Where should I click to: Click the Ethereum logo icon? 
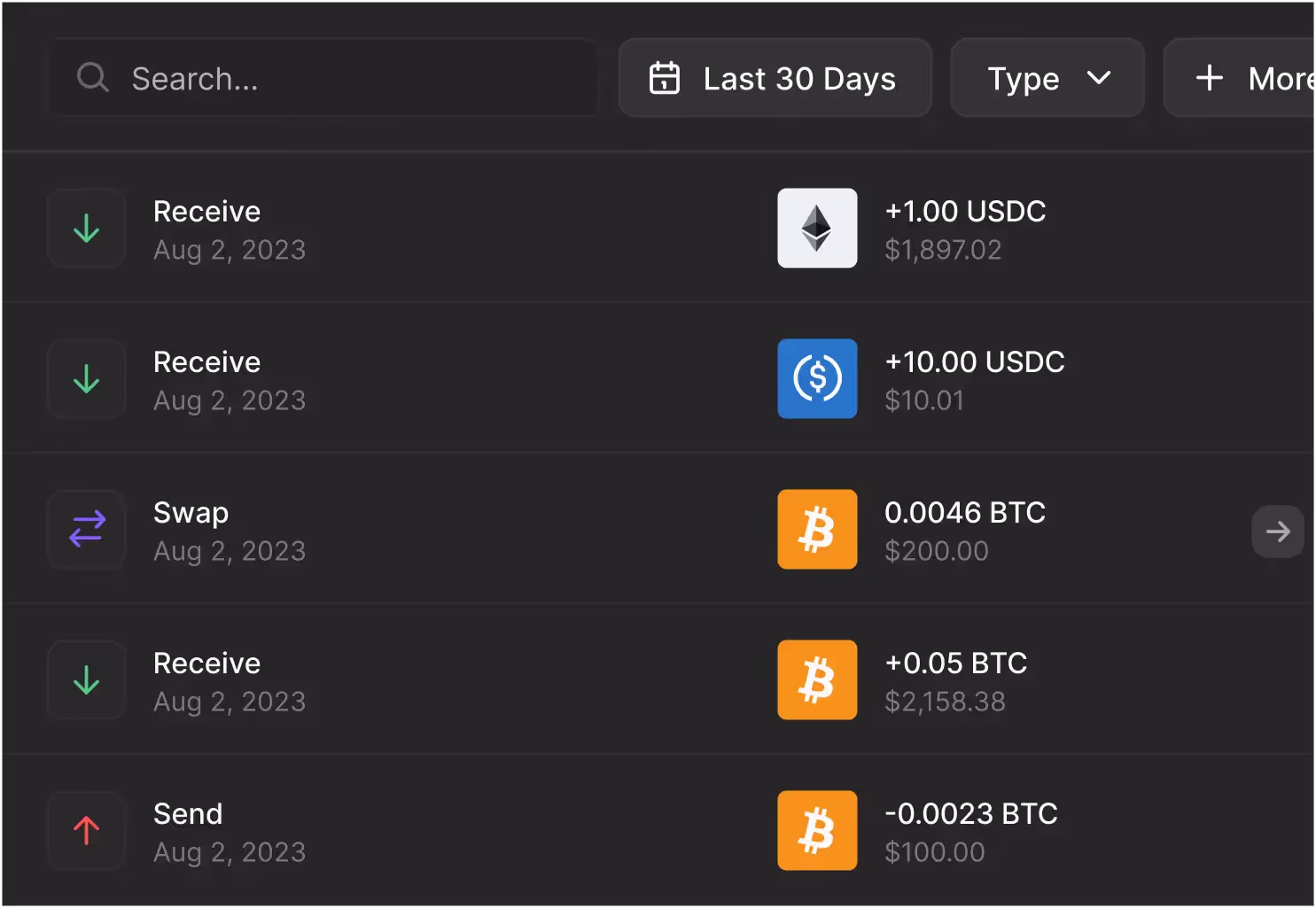[816, 229]
